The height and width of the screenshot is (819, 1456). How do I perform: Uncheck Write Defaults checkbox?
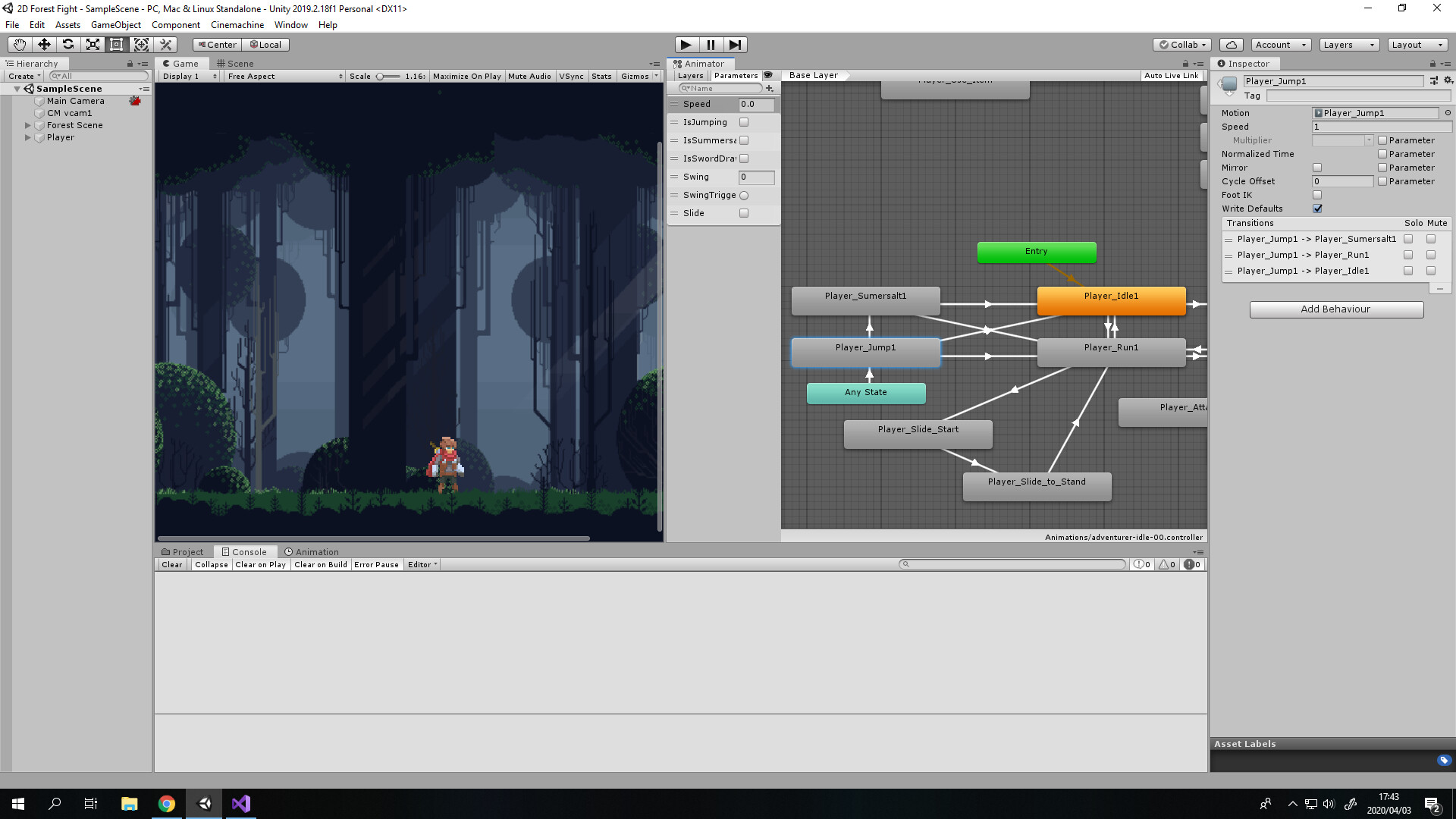pos(1317,209)
